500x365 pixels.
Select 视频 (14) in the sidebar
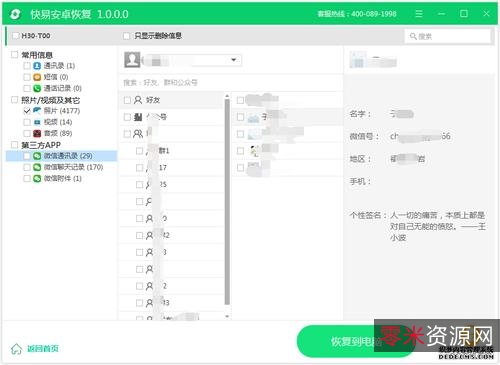[x=58, y=122]
